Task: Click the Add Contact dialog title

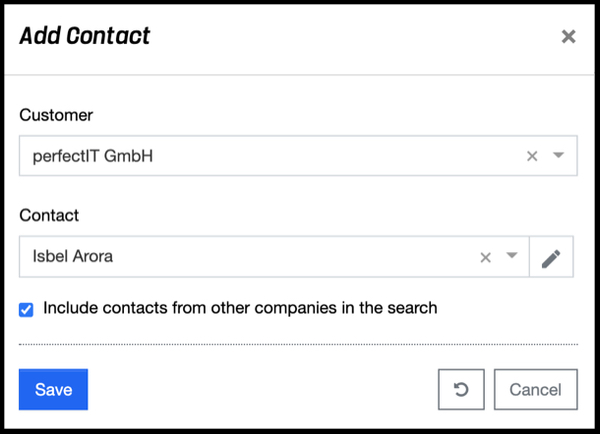Action: tap(85, 37)
